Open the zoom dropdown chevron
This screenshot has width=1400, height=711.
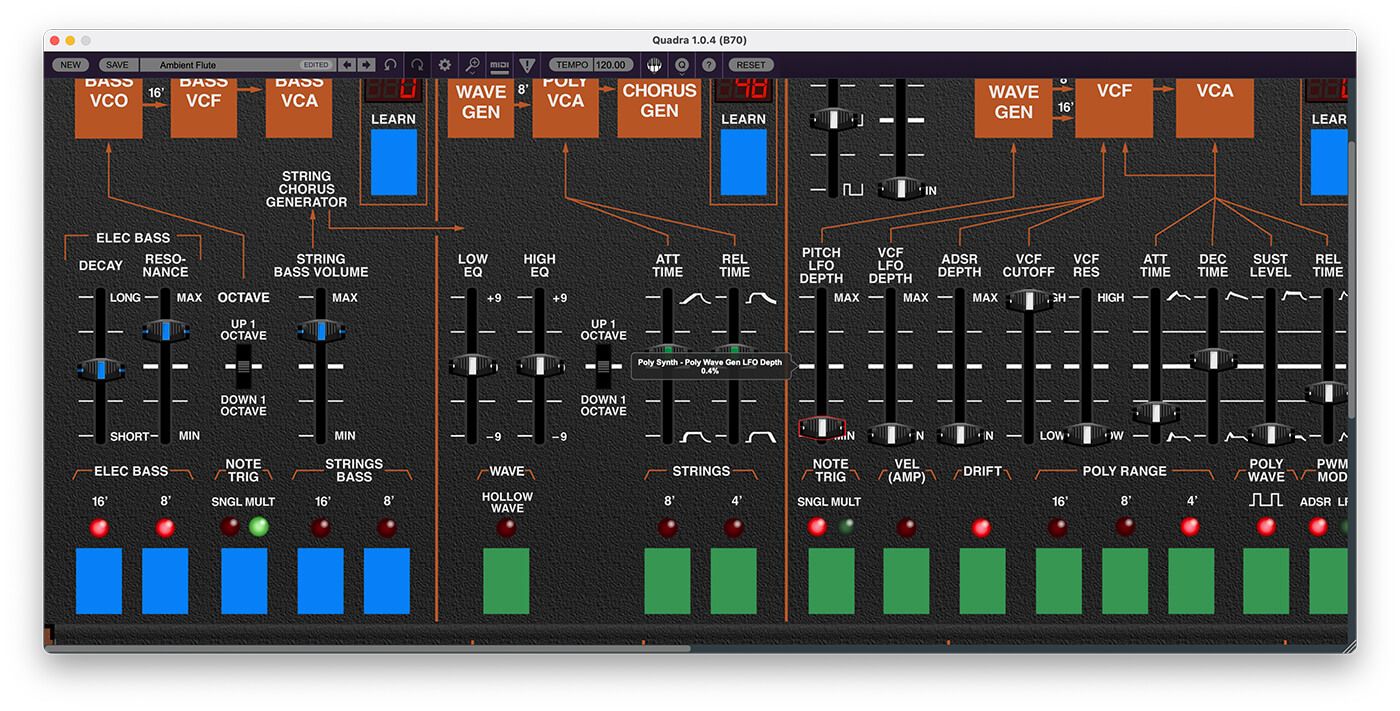tap(474, 73)
